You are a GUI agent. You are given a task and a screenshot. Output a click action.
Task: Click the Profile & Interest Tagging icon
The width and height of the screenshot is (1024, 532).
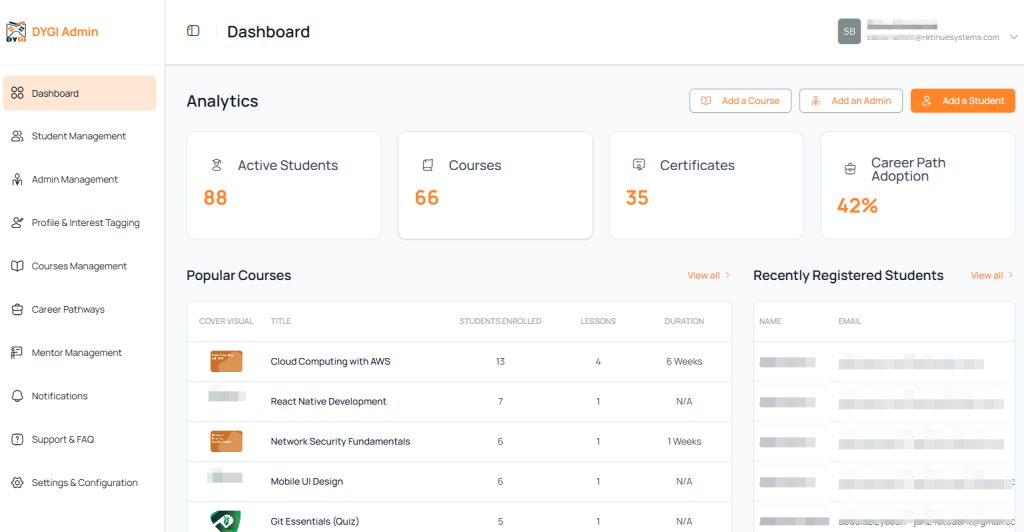[x=17, y=223]
